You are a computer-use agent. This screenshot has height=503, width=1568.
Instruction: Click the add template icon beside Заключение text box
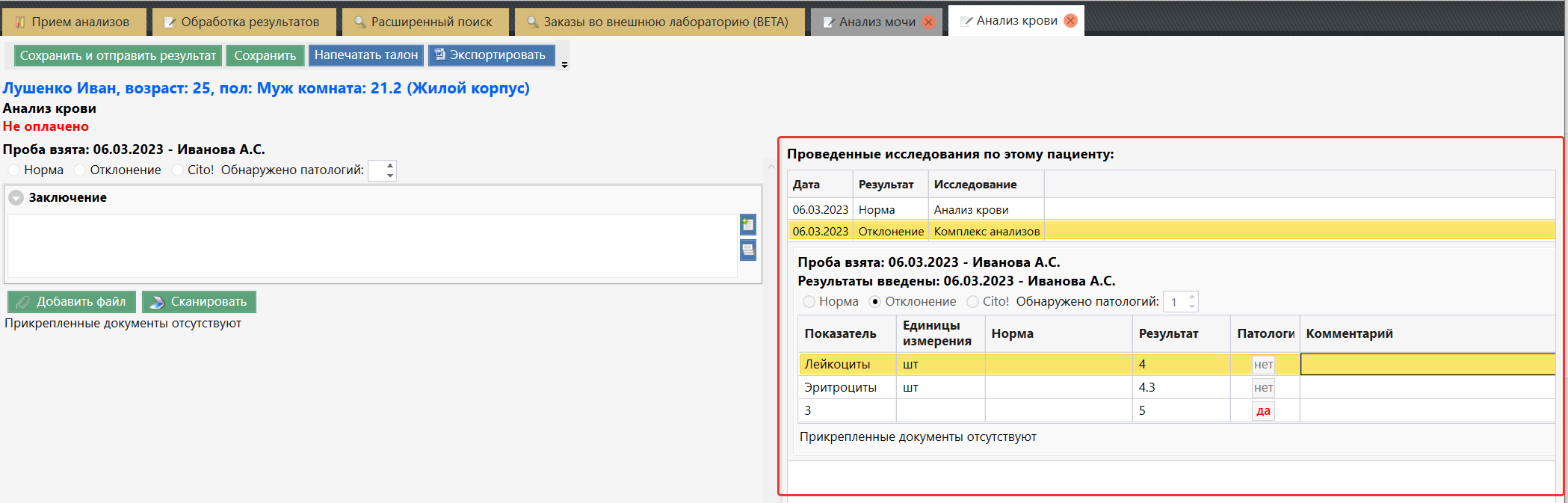(x=747, y=224)
